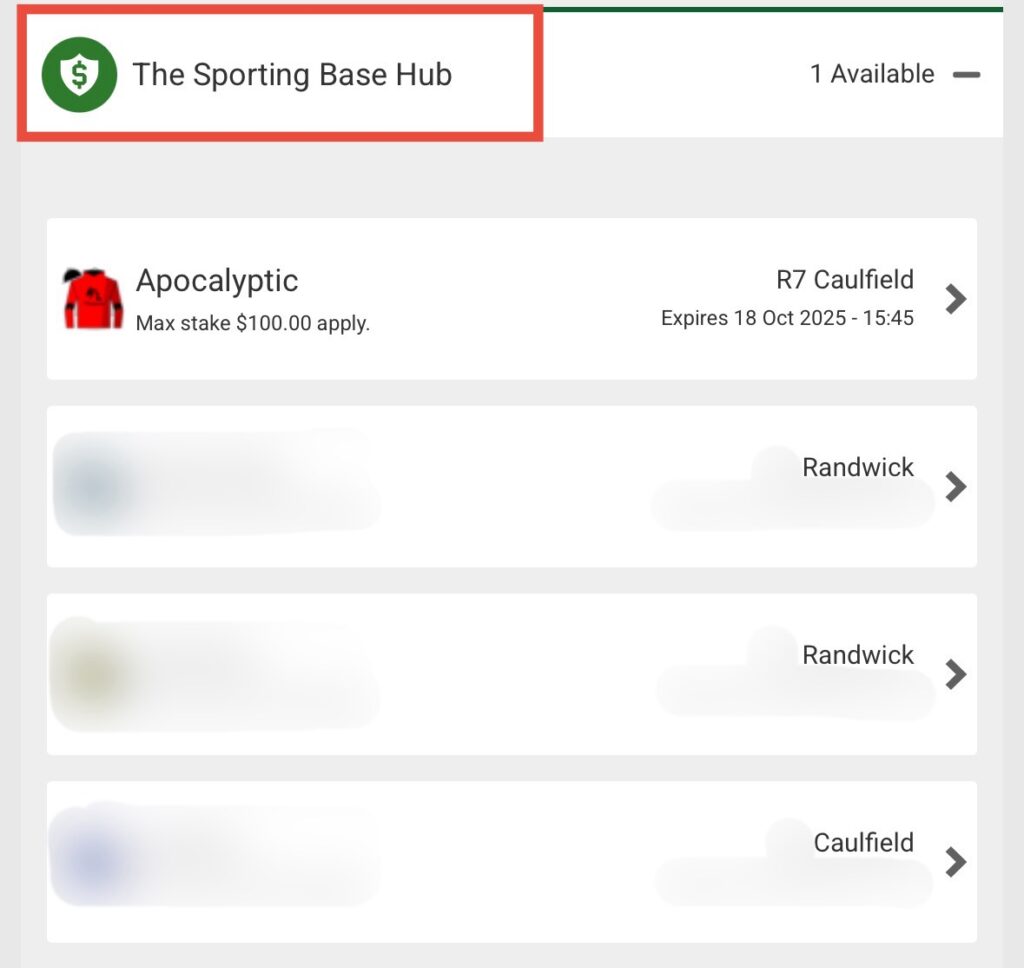Click blurred blue silks in bottom Caulfield card
Viewport: 1024px width, 968px height.
93,860
